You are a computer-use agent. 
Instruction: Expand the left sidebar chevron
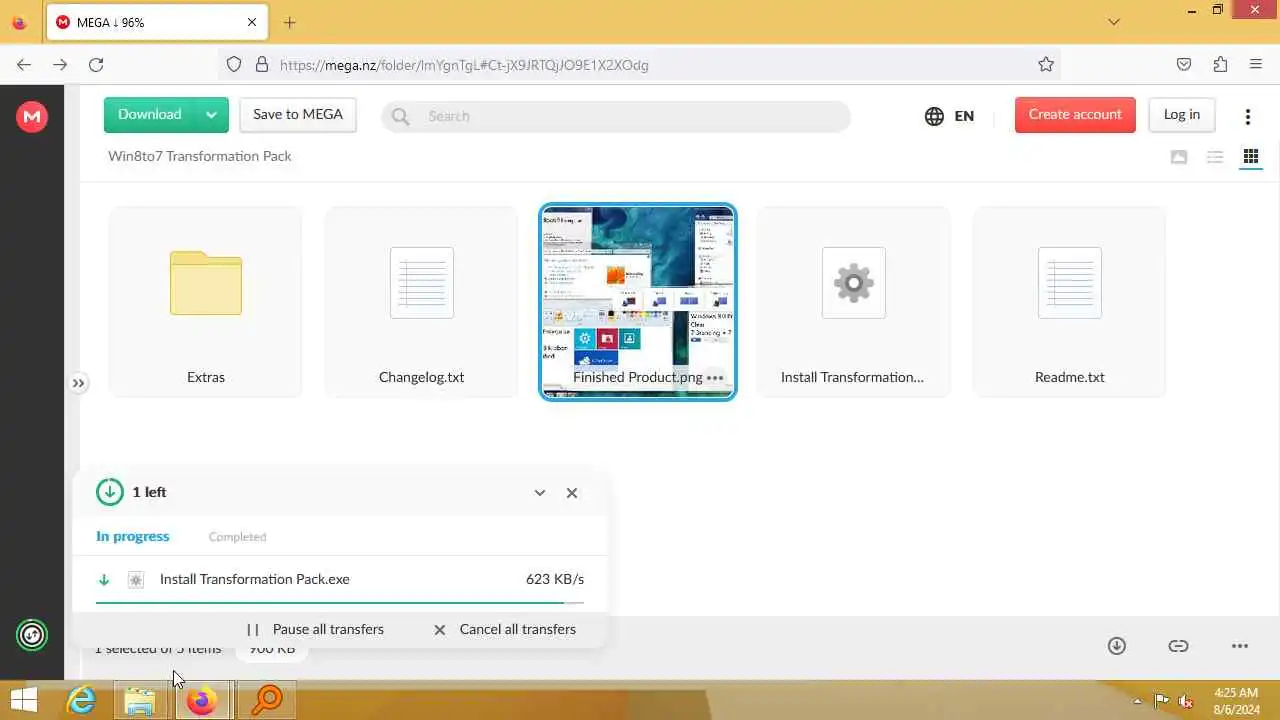[78, 383]
